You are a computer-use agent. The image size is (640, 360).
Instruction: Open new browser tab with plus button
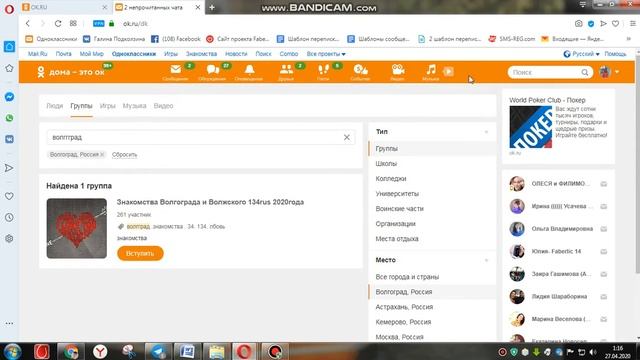pos(212,7)
